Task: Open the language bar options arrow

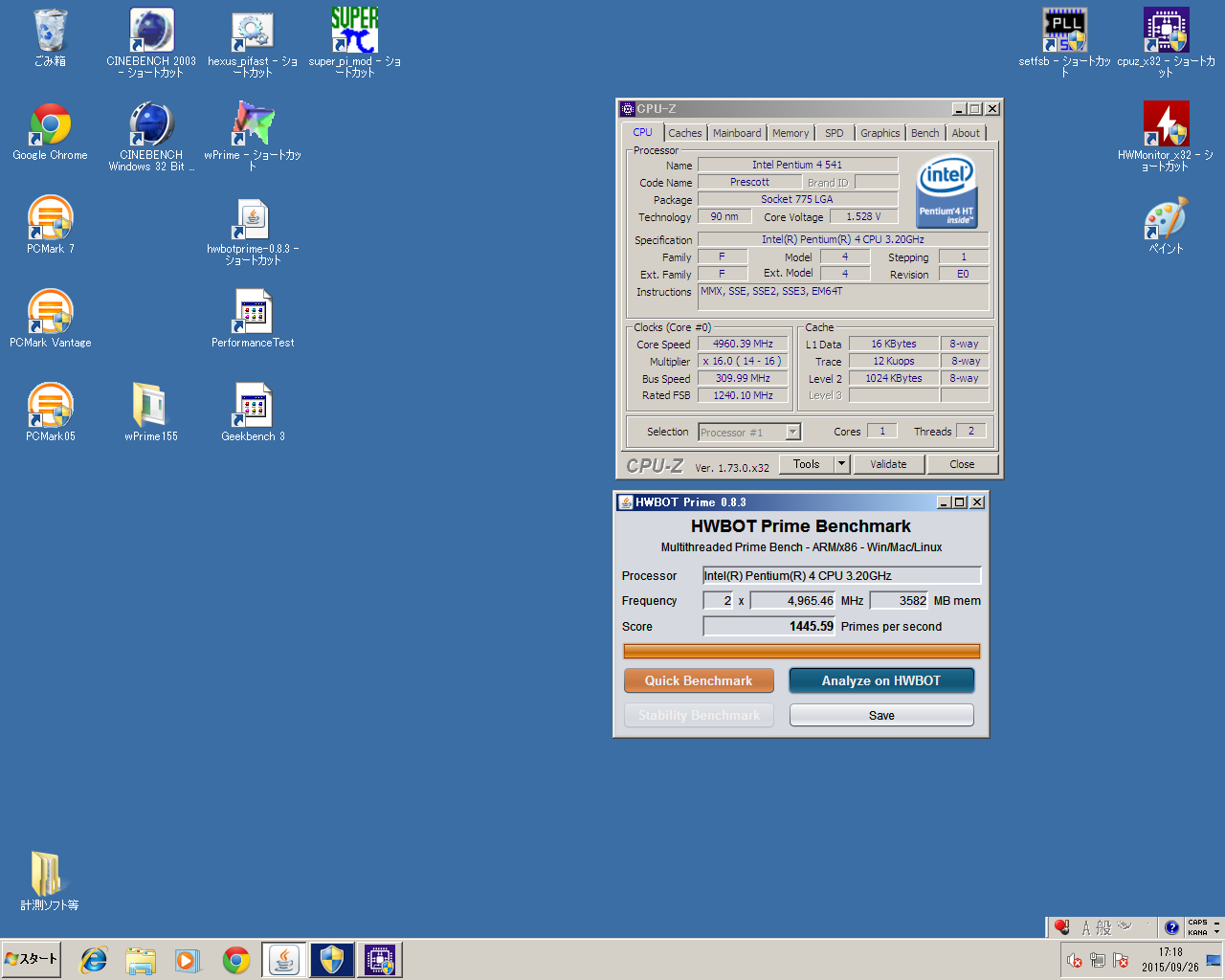Action: coord(1216,931)
